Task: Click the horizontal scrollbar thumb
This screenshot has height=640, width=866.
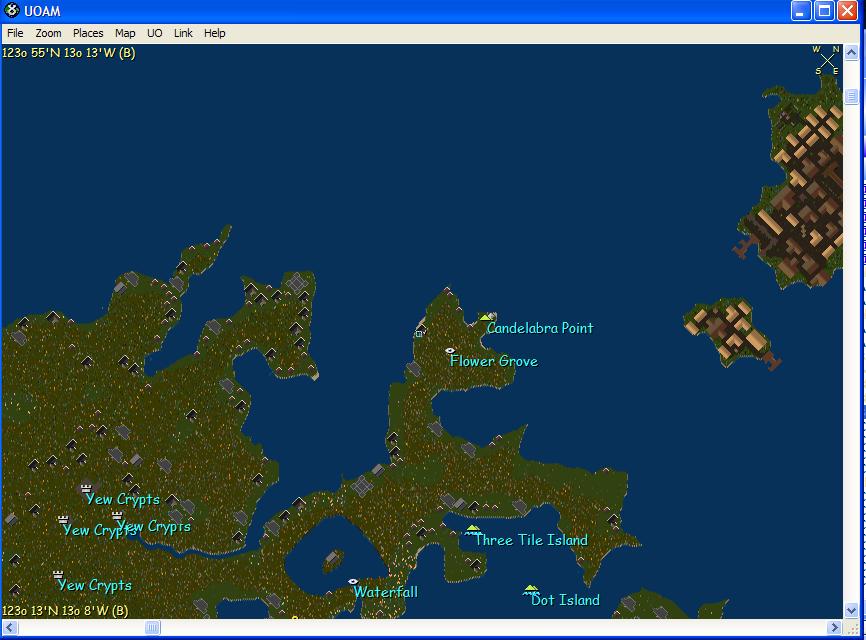Action: pos(152,628)
